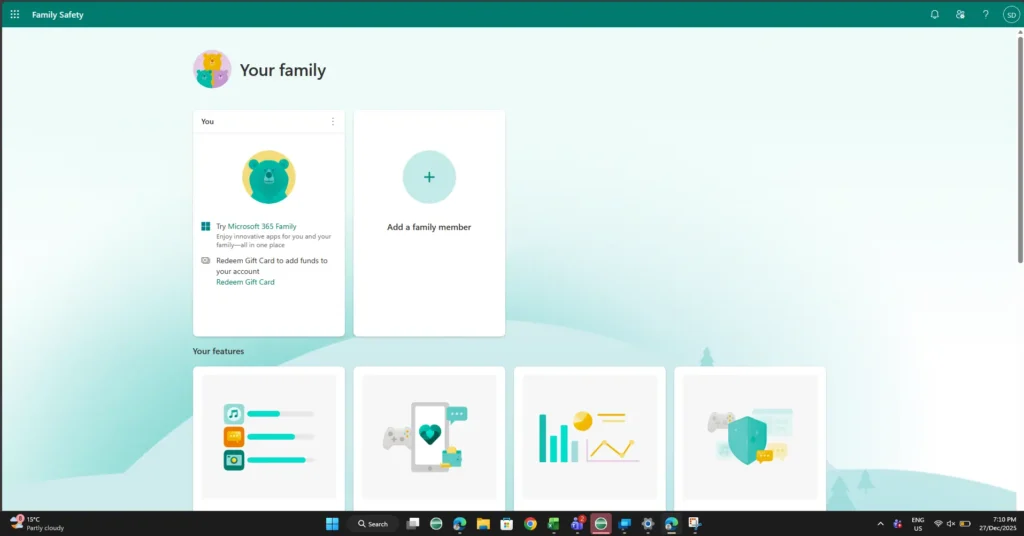Open the Settings gear on taskbar
The width and height of the screenshot is (1024, 536).
pyautogui.click(x=648, y=524)
